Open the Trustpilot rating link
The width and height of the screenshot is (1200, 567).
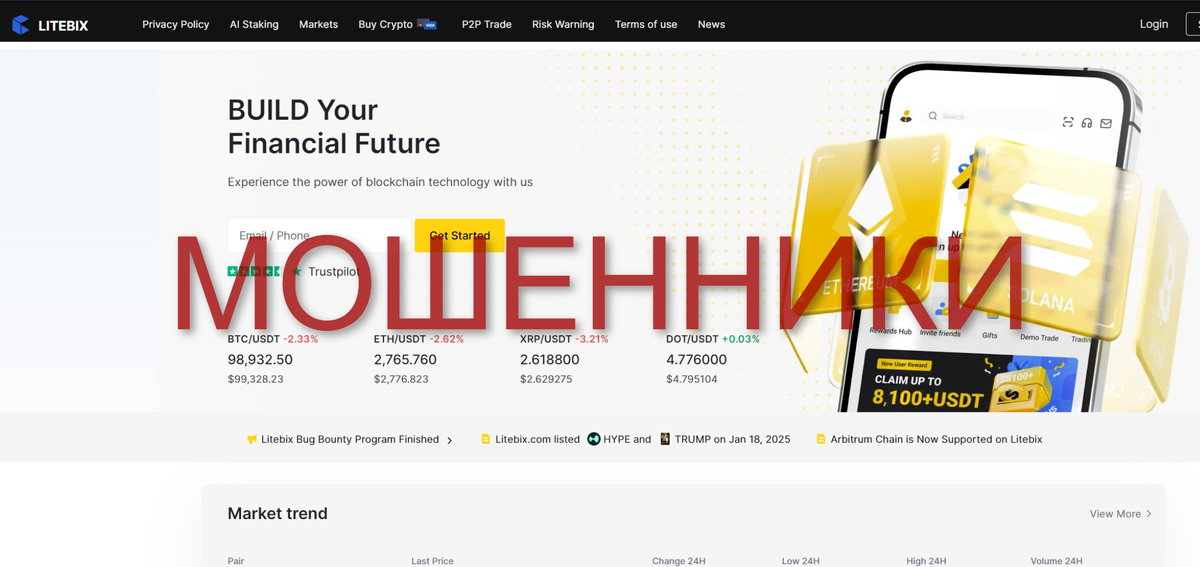[293, 271]
